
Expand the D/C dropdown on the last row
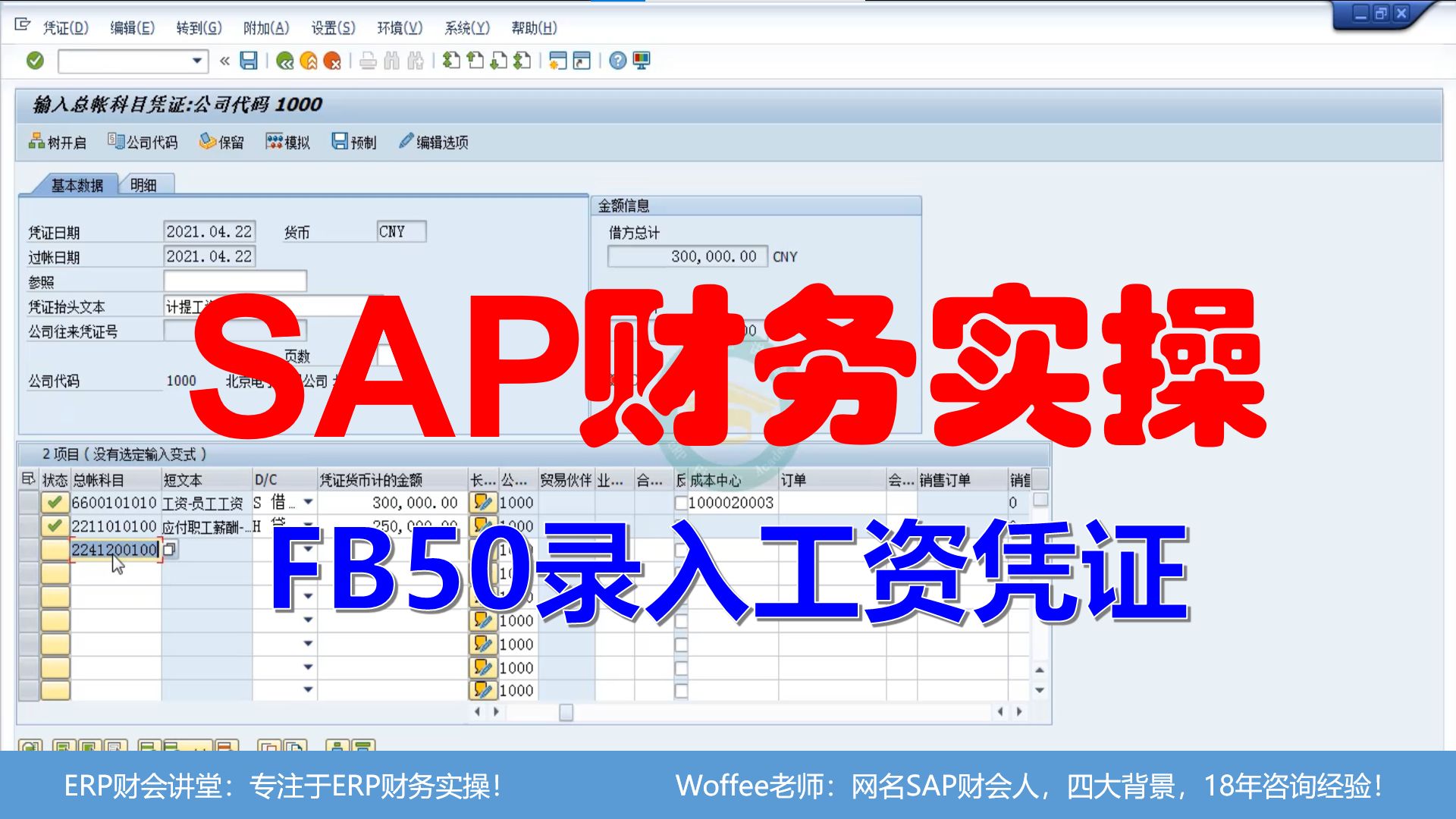pyautogui.click(x=308, y=690)
